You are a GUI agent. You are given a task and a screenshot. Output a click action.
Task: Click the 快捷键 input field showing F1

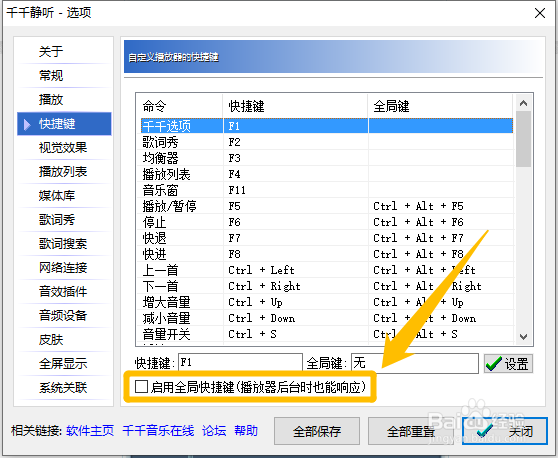(x=240, y=363)
